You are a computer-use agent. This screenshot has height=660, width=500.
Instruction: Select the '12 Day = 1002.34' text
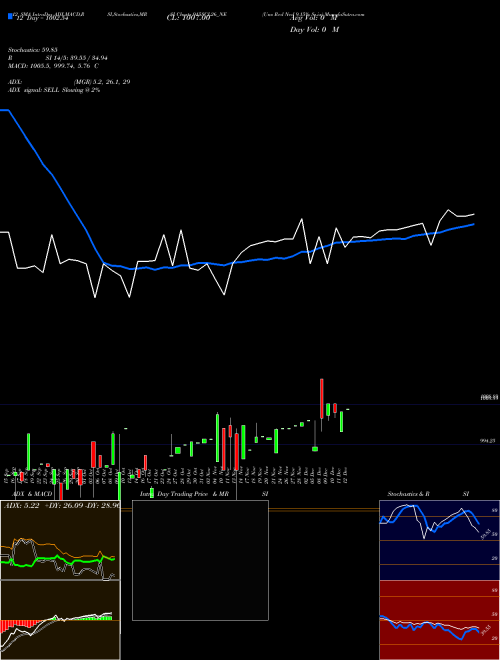pyautogui.click(x=42, y=19)
